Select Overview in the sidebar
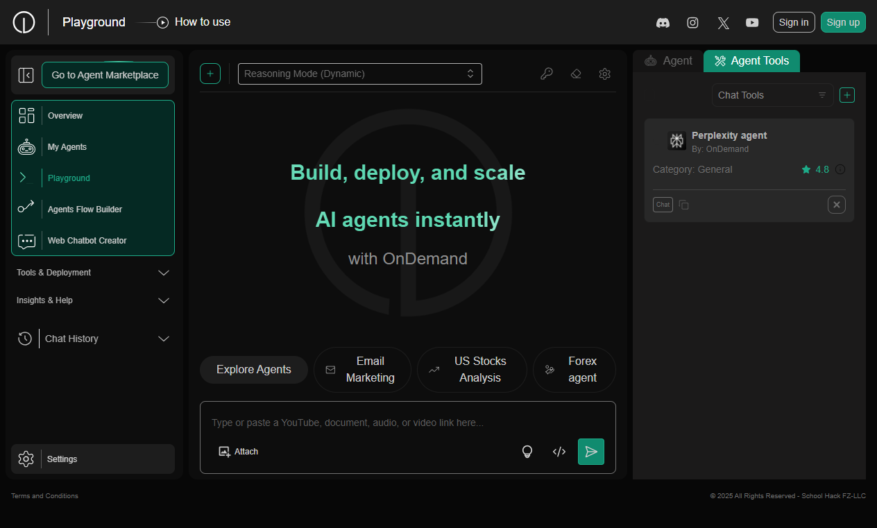The image size is (877, 528). click(65, 116)
